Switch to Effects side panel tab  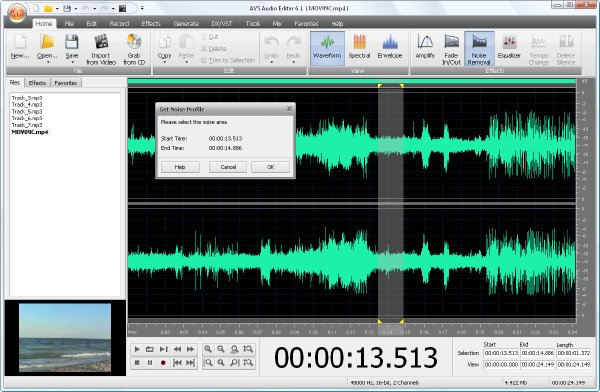coord(37,83)
